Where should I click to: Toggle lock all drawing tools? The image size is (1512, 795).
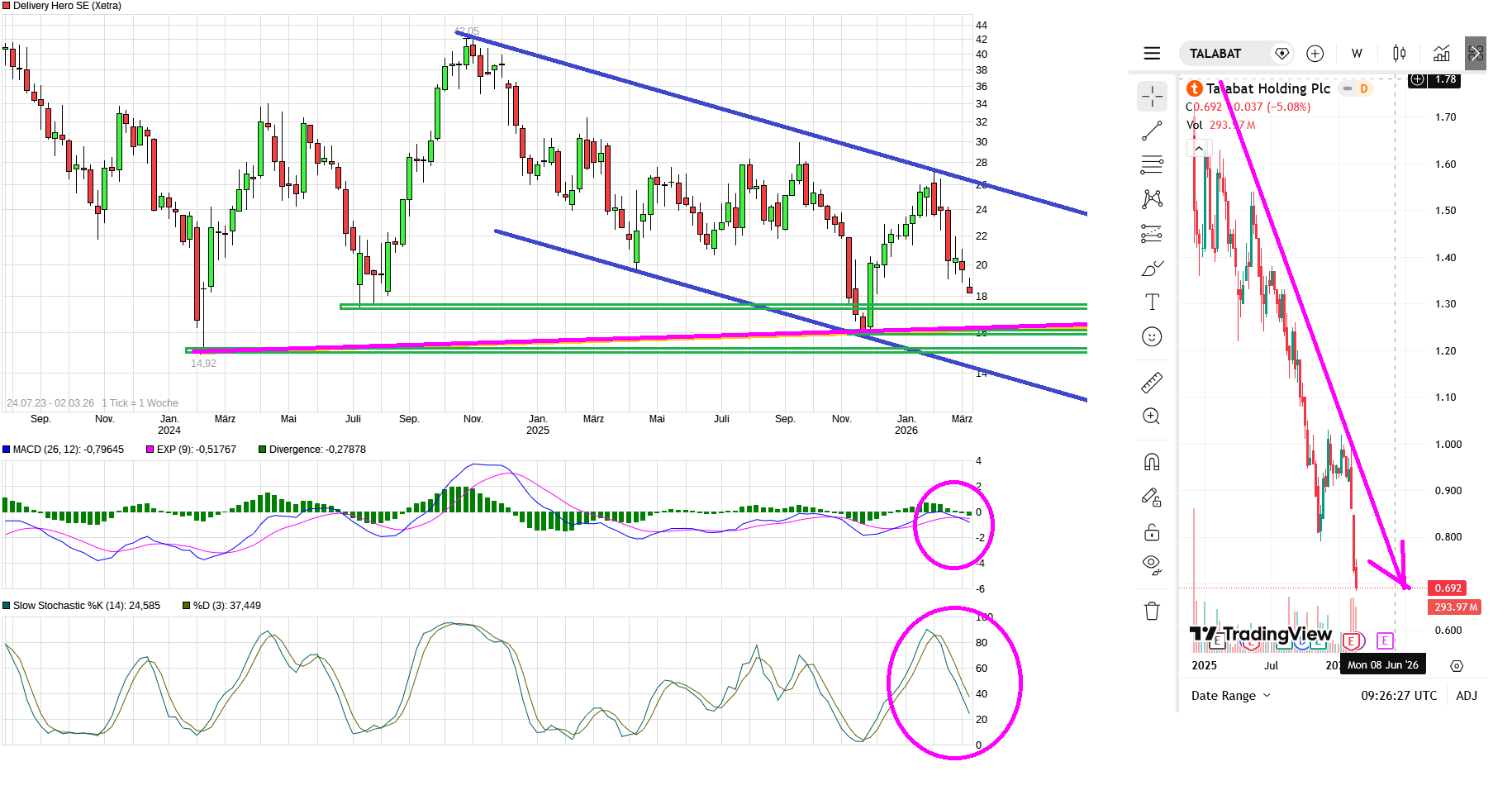coord(1152,531)
